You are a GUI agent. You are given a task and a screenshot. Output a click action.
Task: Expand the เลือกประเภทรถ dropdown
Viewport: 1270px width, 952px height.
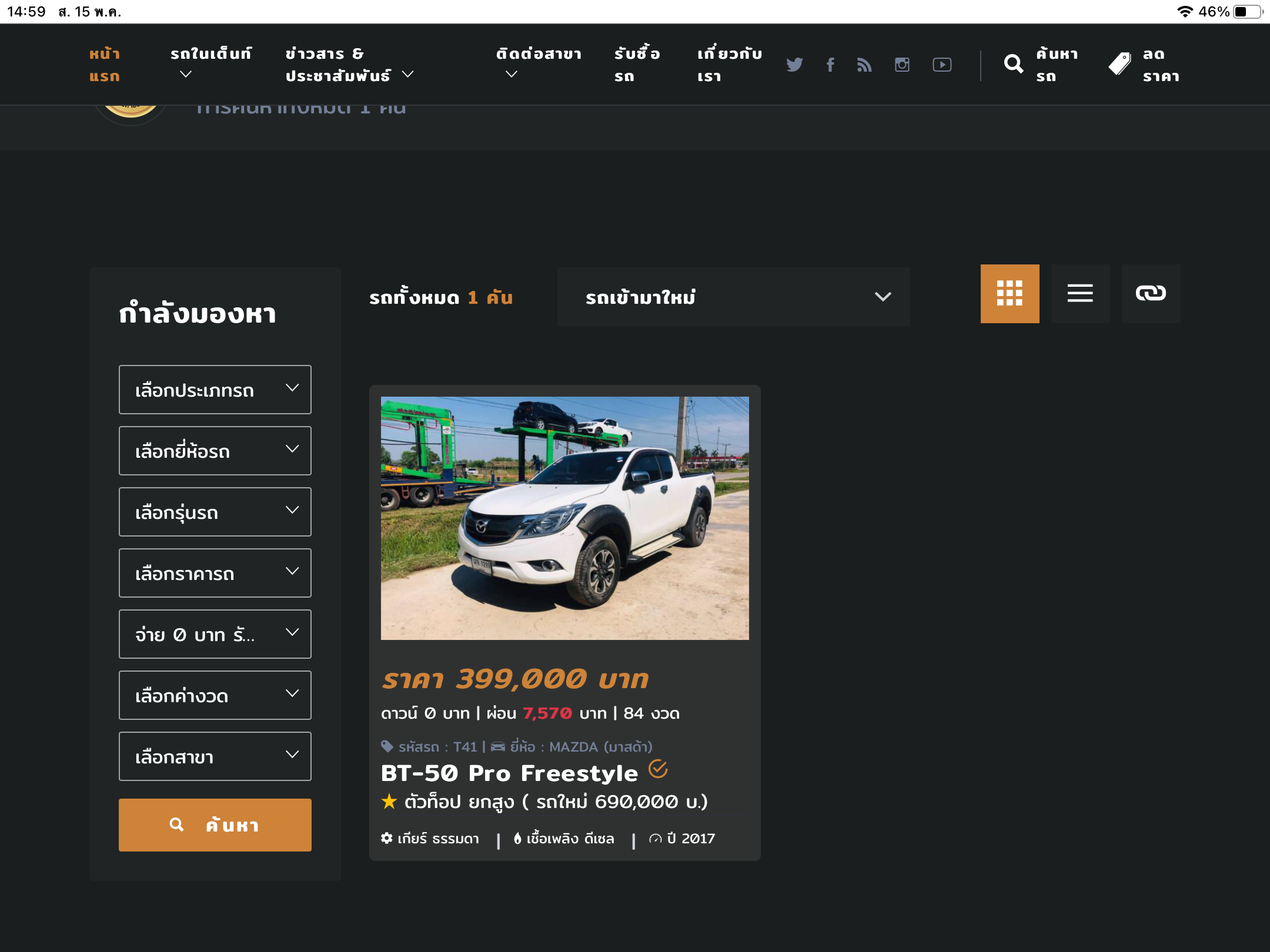215,390
